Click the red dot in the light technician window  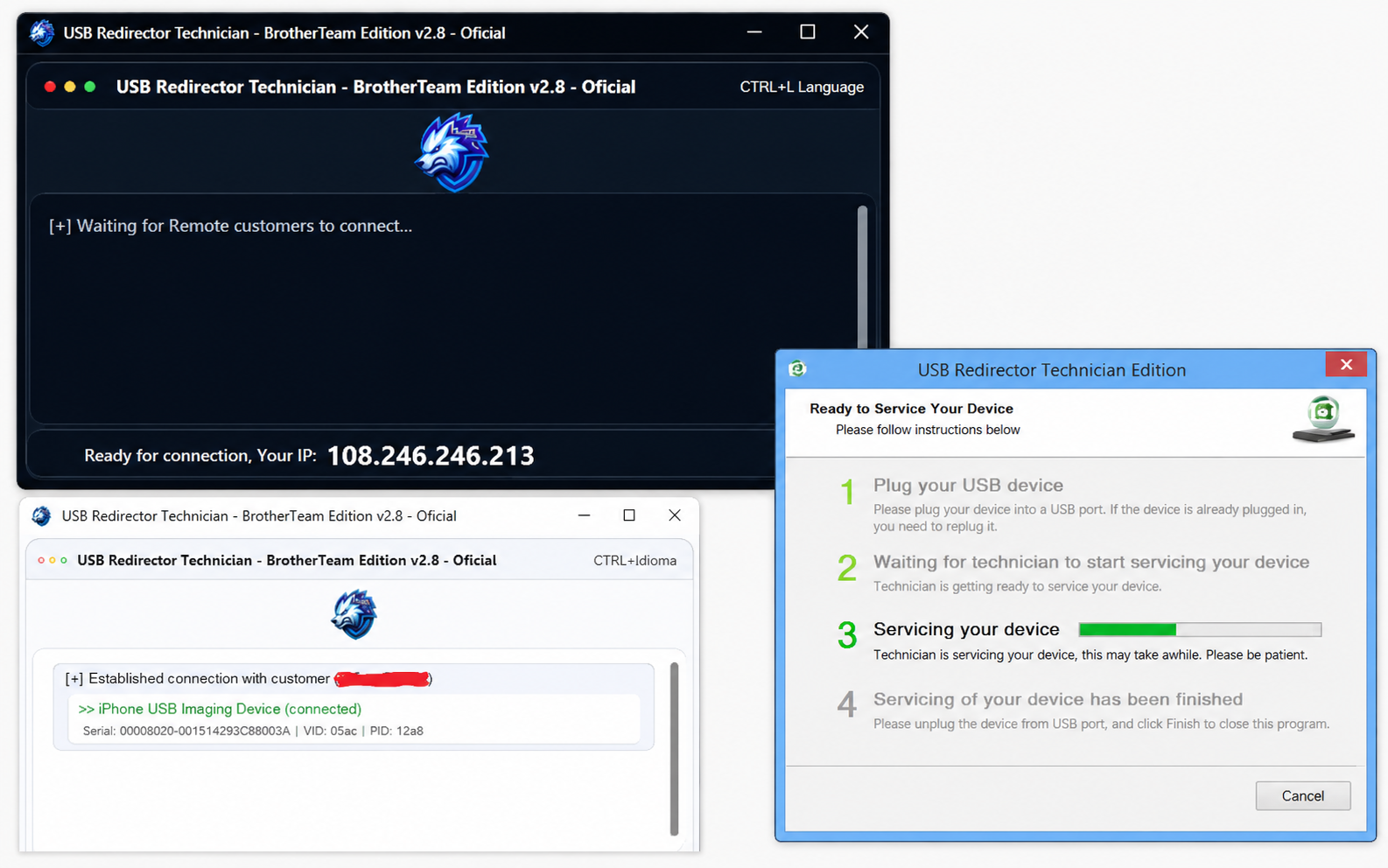40,560
